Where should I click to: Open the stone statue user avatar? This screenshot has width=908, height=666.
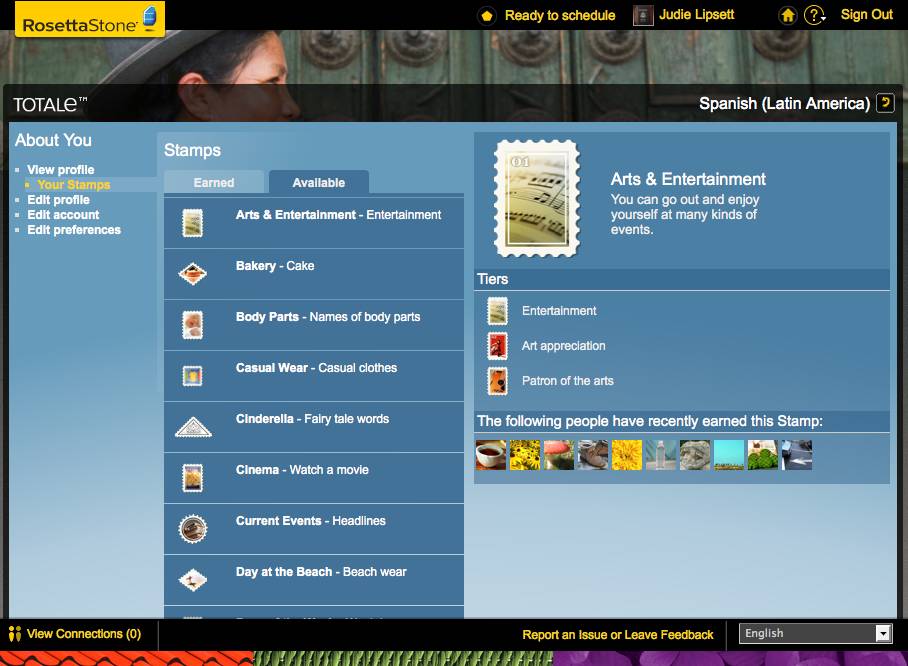pos(695,455)
